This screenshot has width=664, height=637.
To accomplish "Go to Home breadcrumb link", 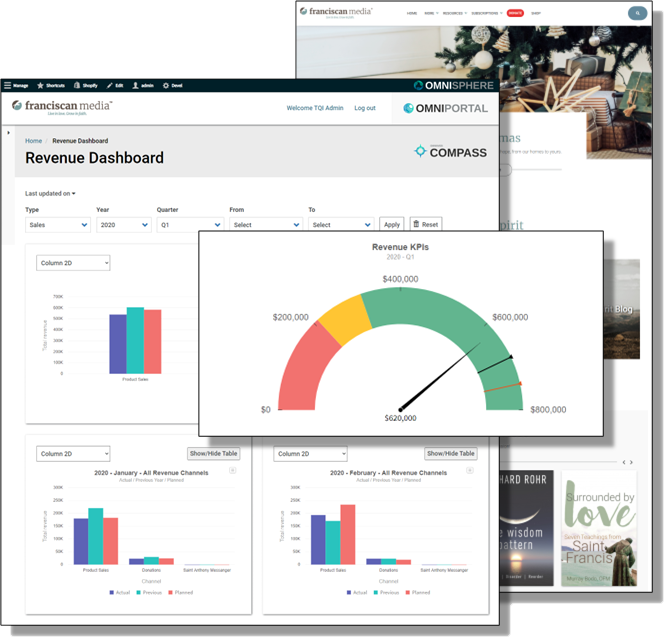I will click(33, 141).
